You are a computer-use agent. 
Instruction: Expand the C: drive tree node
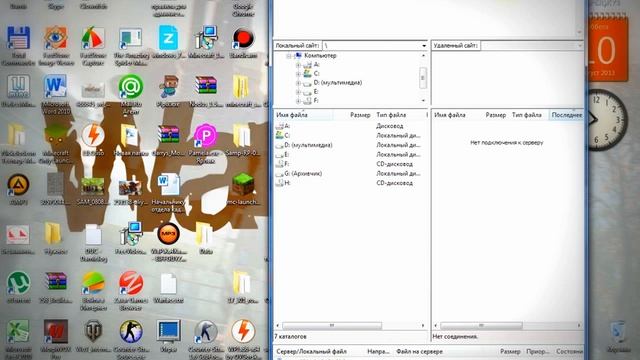(298, 74)
